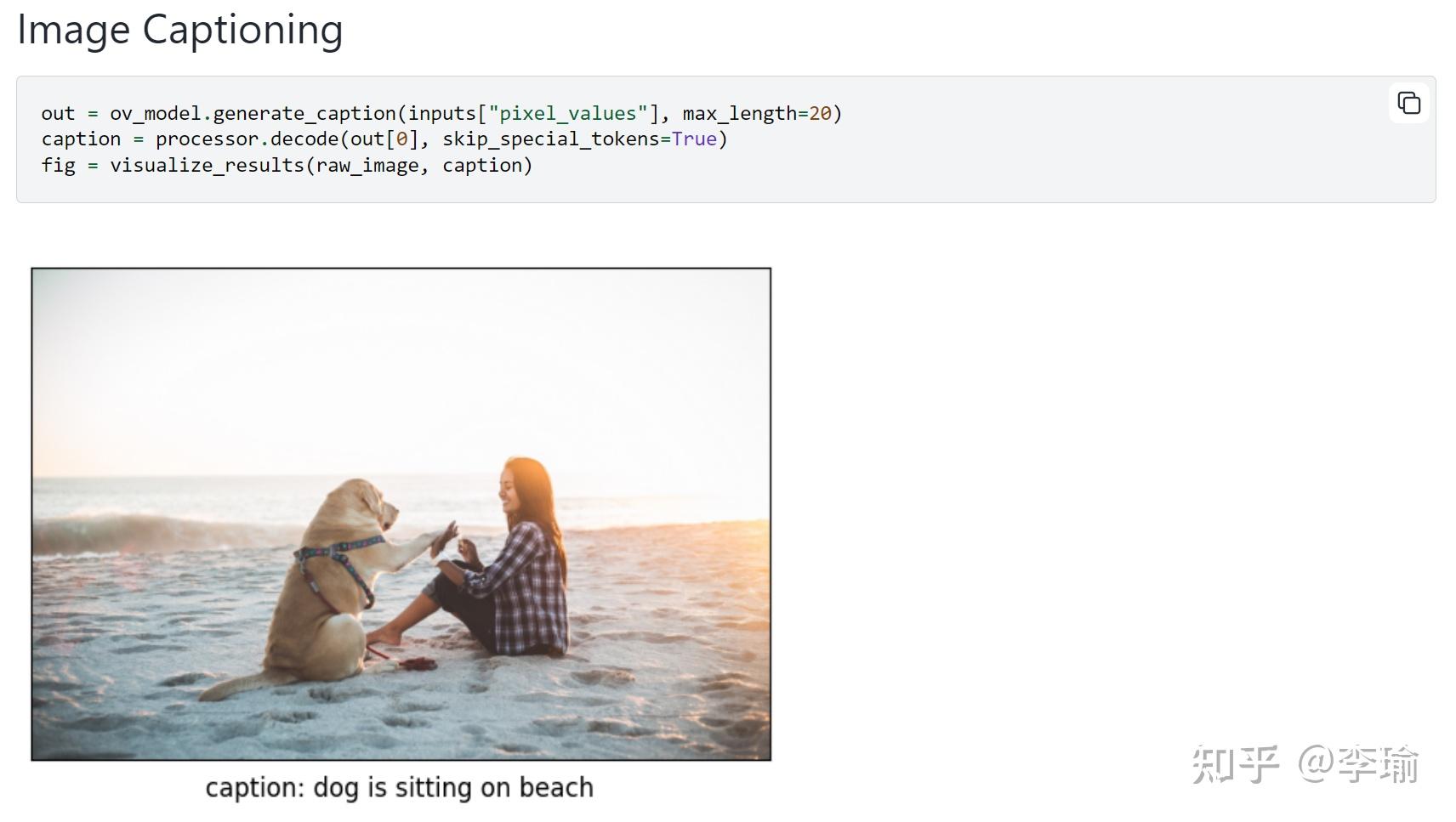Click the visualize_results code line
The height and width of the screenshot is (822, 1456).
point(287,165)
